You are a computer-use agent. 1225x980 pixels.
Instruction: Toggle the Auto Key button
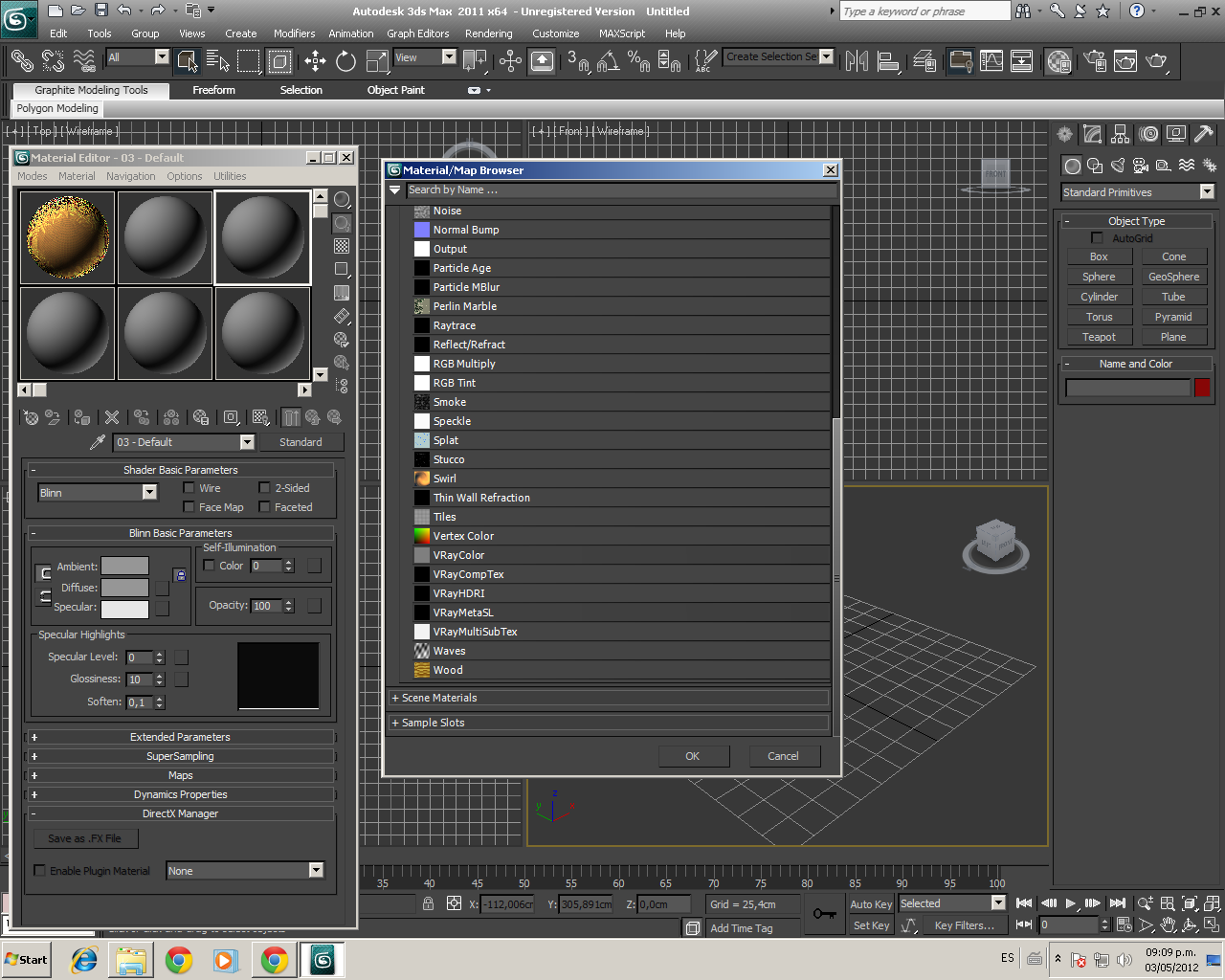(871, 904)
